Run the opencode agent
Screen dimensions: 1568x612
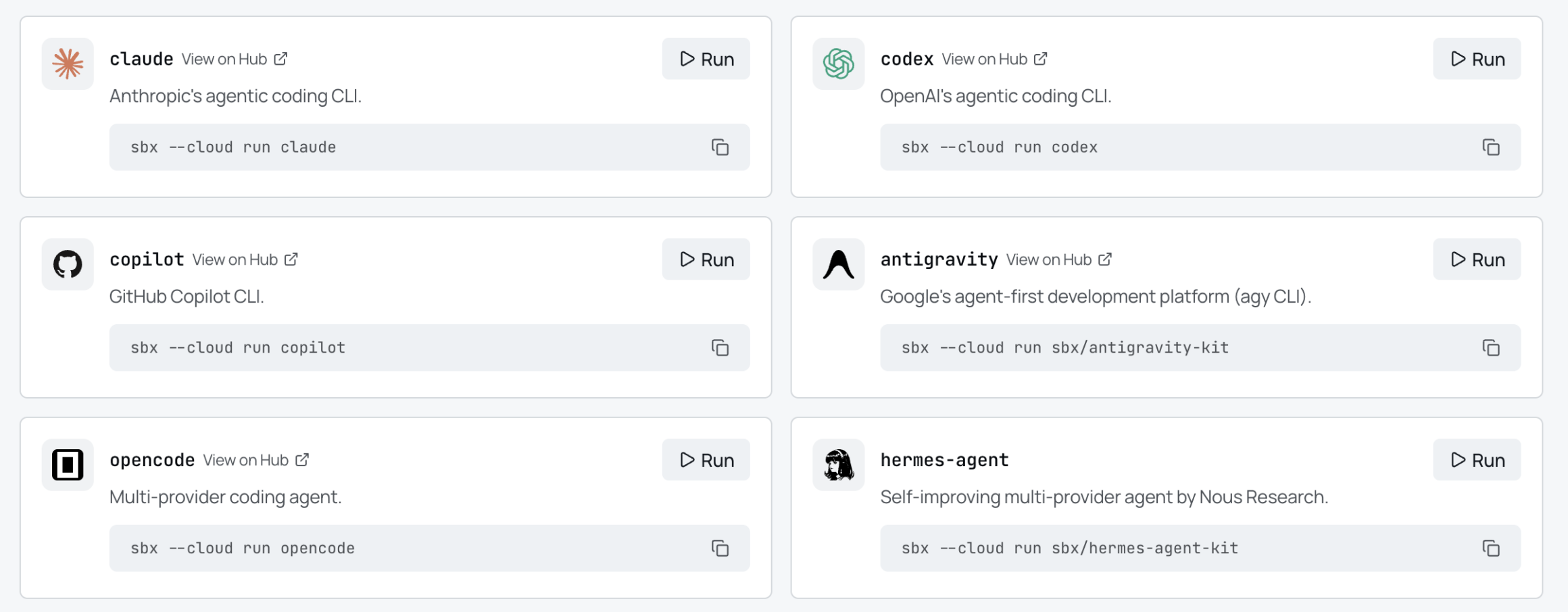(706, 460)
